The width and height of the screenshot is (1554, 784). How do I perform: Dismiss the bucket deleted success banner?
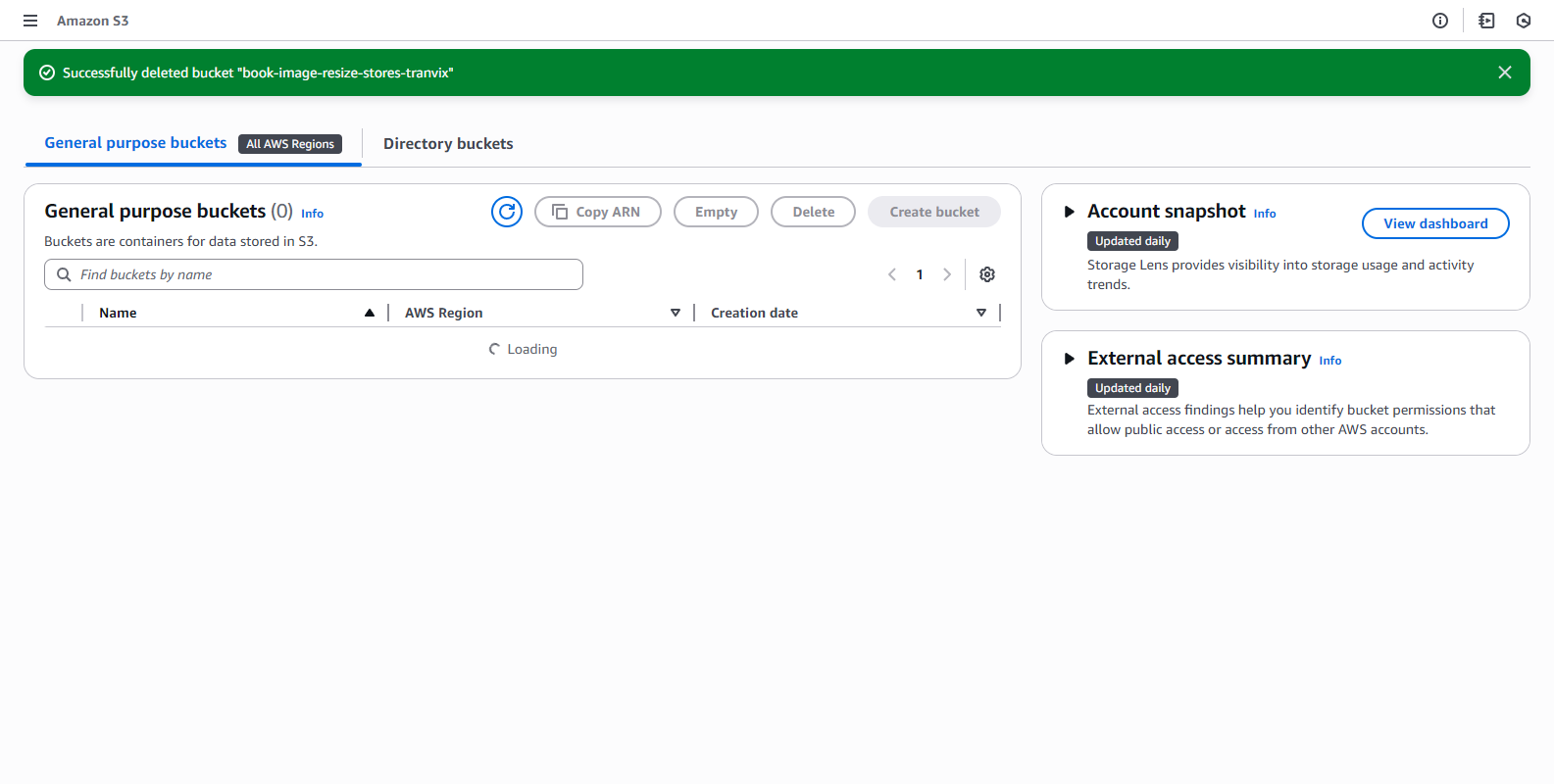(x=1505, y=73)
